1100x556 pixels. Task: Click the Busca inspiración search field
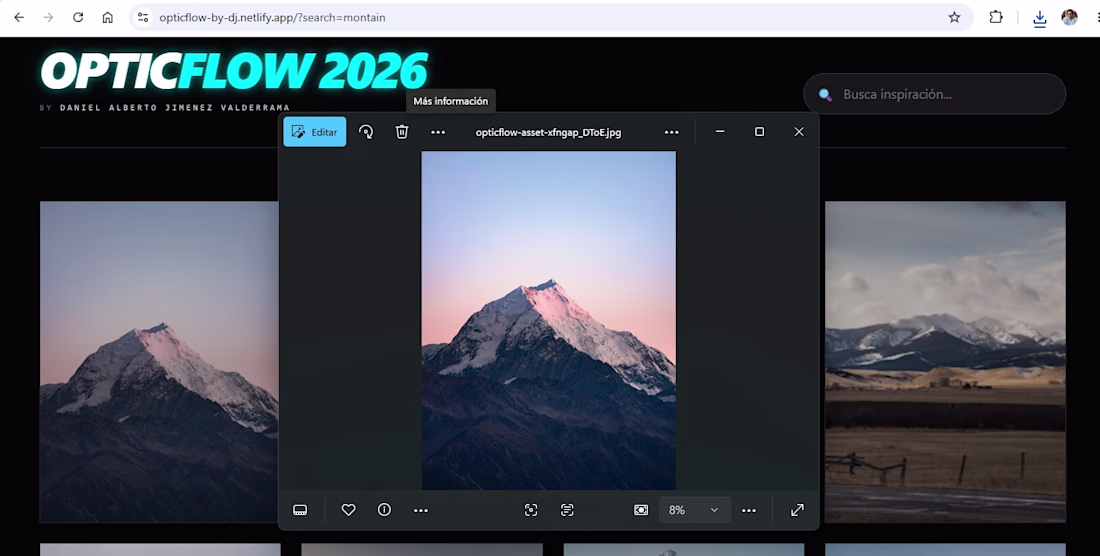pyautogui.click(x=934, y=94)
